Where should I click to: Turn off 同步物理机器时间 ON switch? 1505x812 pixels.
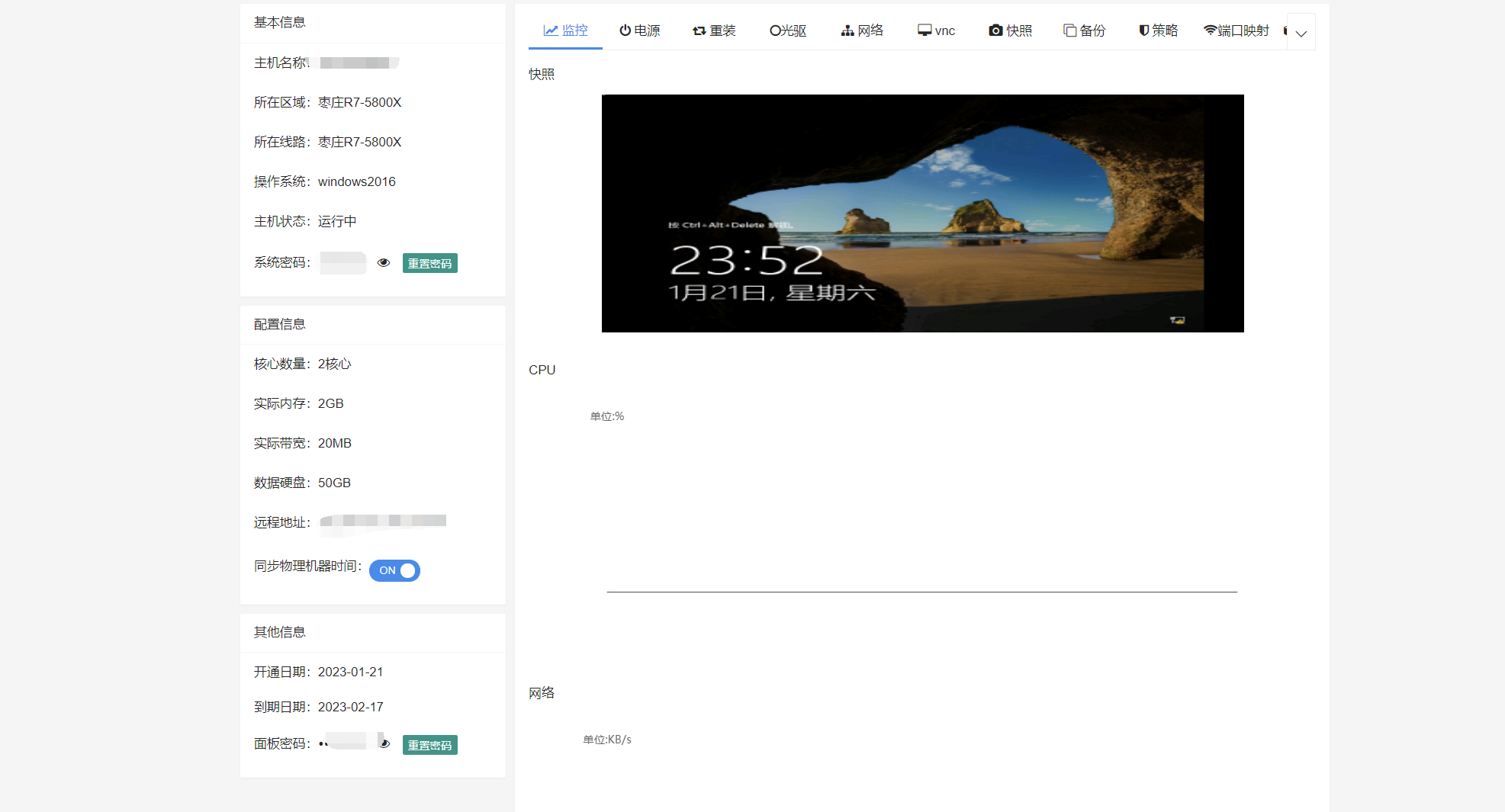394,570
